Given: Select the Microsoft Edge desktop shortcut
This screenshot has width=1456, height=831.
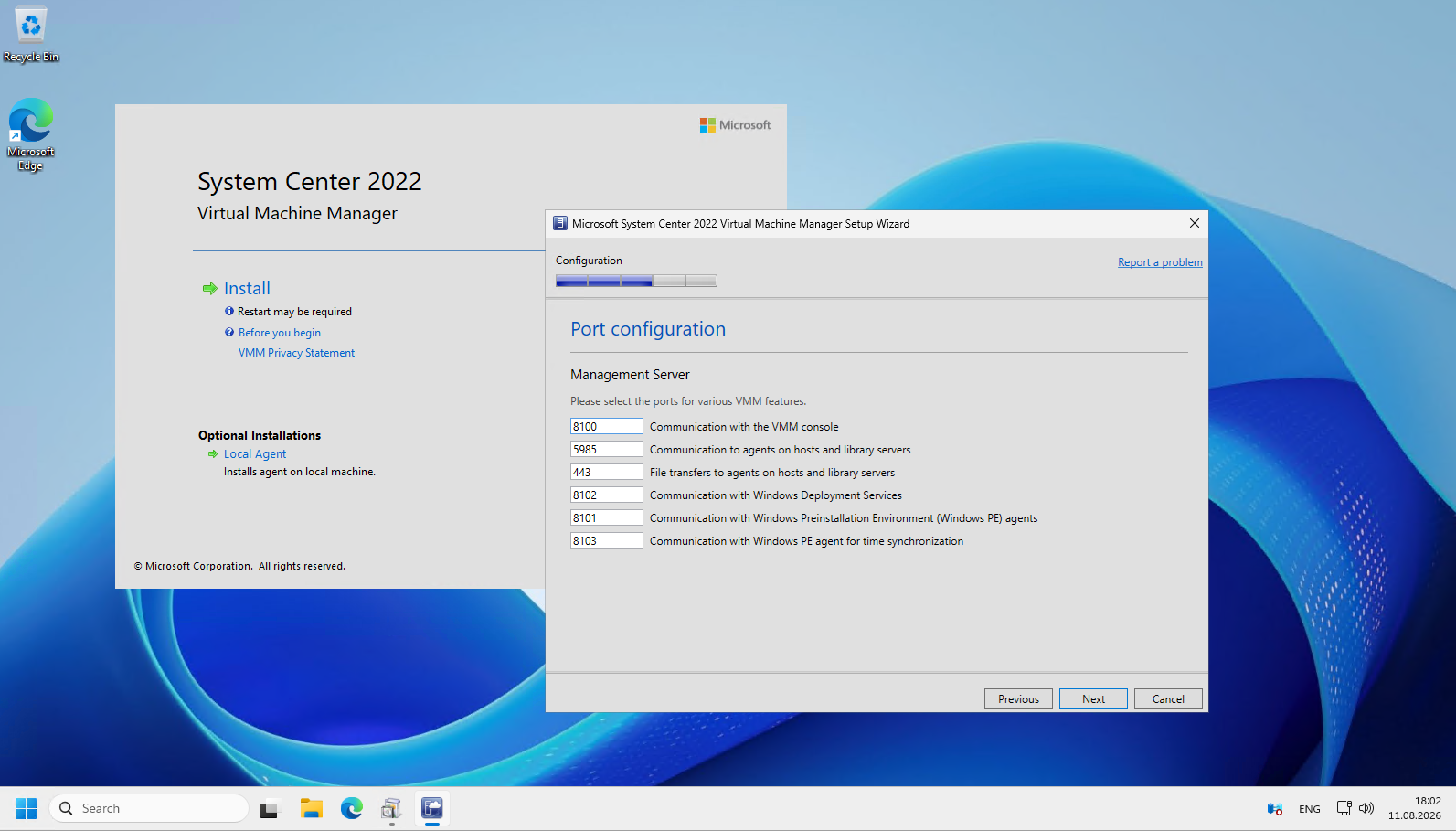Looking at the screenshot, I should [31, 134].
